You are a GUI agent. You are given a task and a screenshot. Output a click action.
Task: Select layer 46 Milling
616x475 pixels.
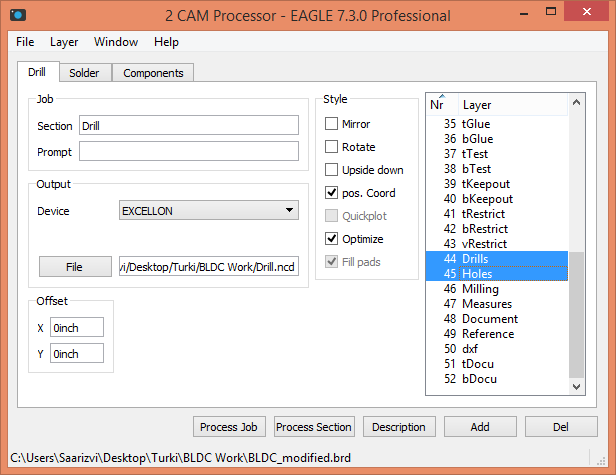click(497, 289)
